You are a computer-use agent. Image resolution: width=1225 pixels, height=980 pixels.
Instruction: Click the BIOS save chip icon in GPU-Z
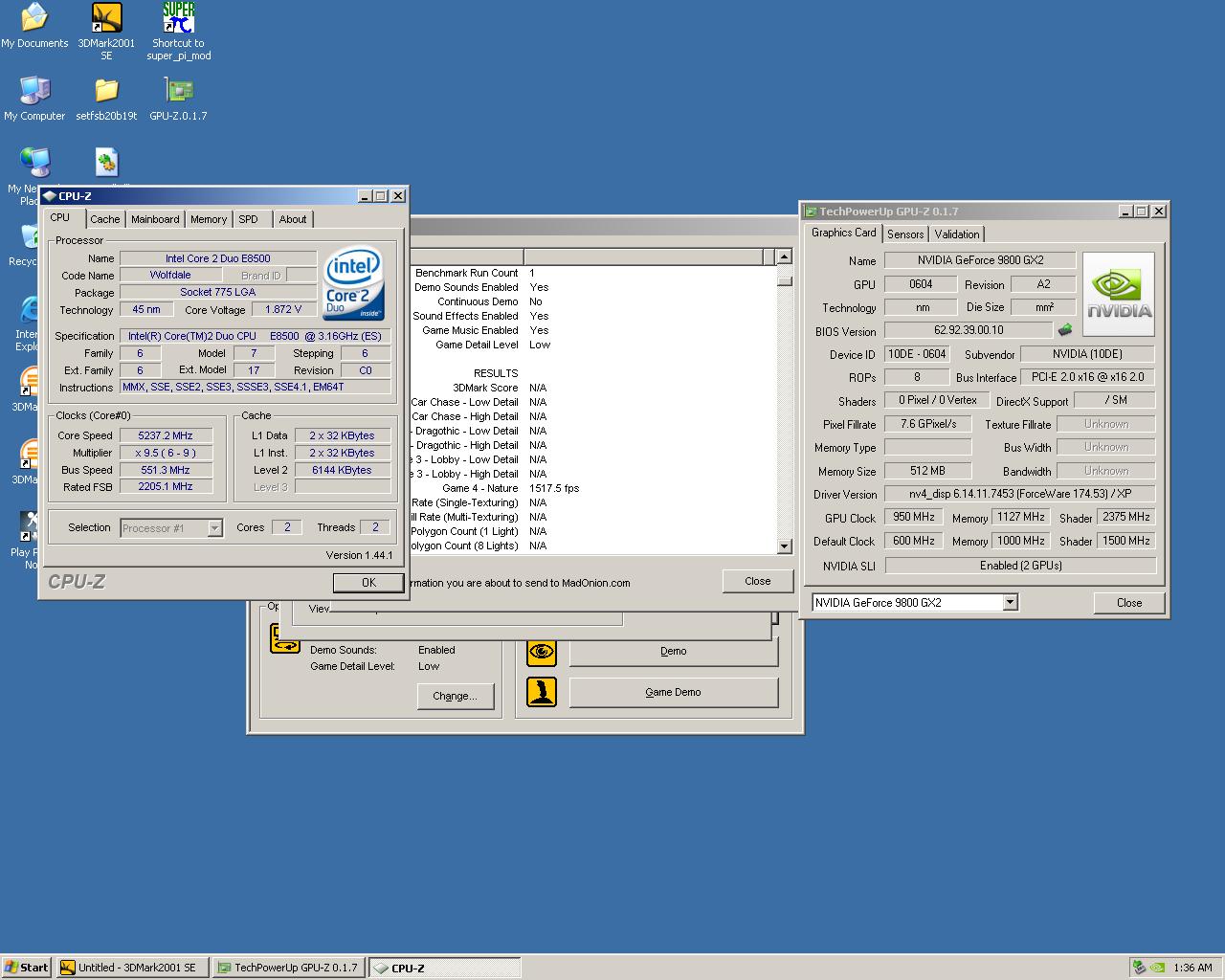pyautogui.click(x=1064, y=330)
